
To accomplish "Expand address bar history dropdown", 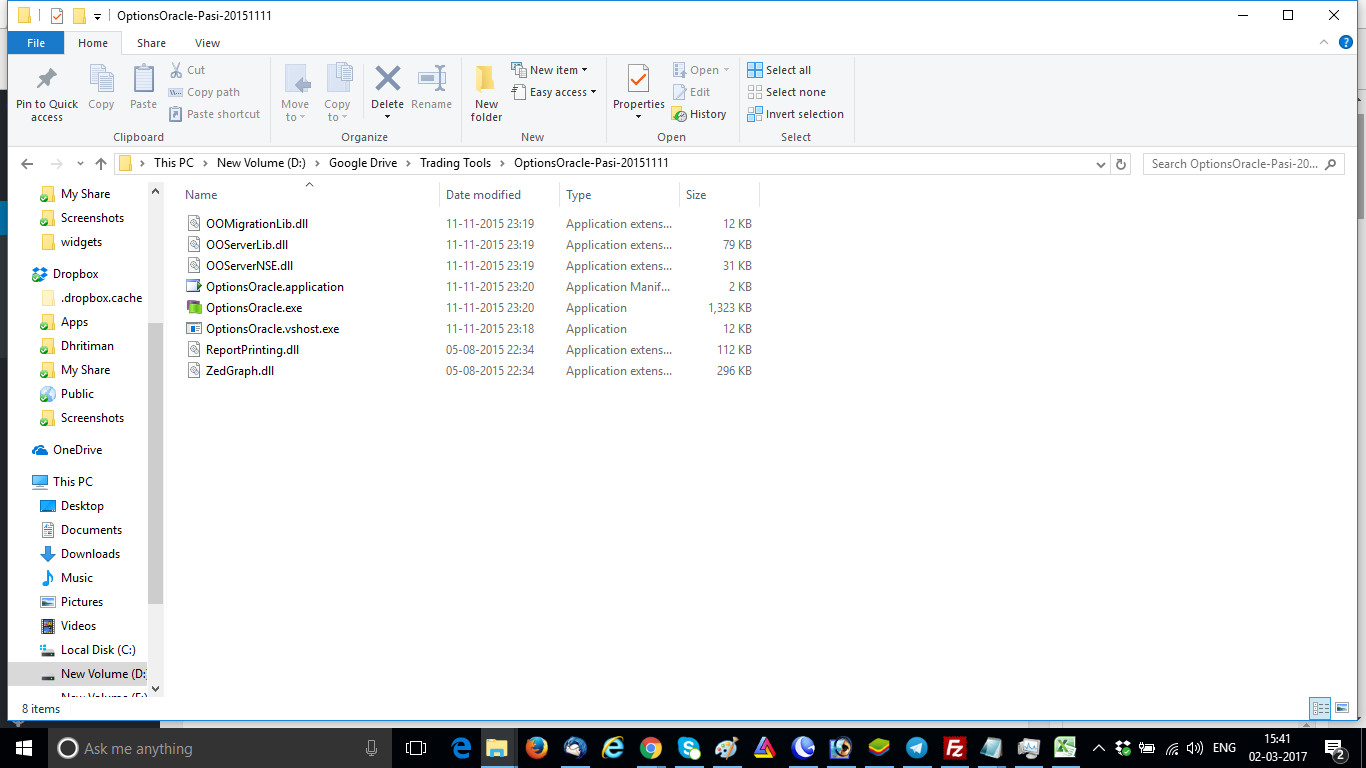I will click(x=1100, y=164).
